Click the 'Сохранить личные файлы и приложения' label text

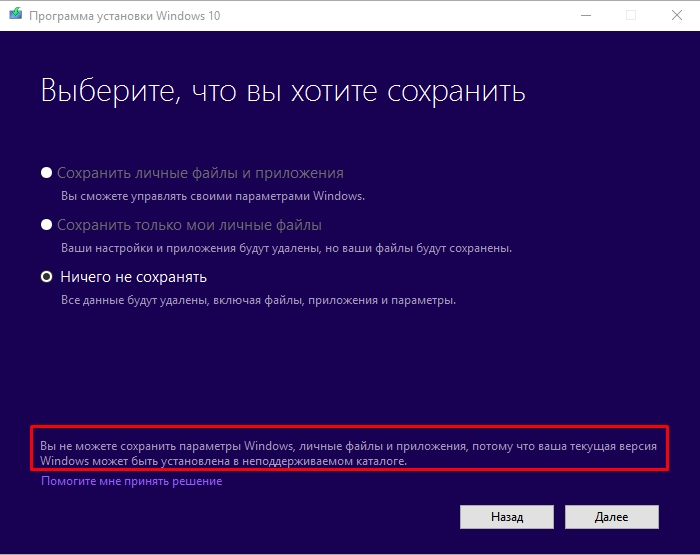(200, 173)
